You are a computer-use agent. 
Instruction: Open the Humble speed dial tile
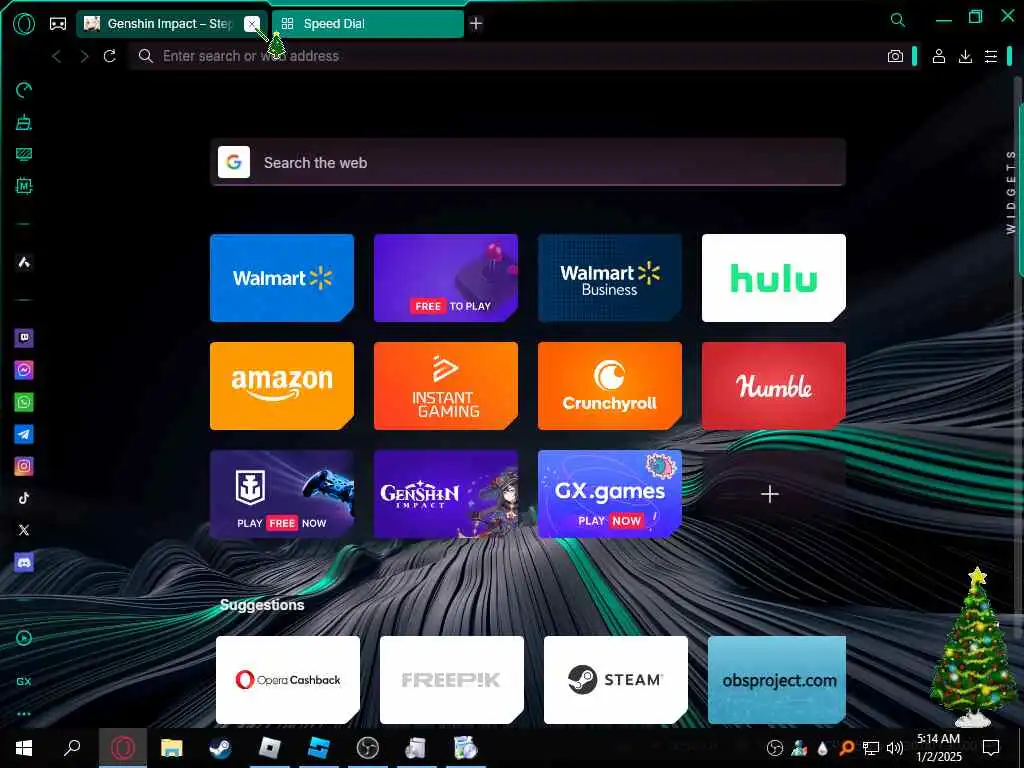point(774,386)
